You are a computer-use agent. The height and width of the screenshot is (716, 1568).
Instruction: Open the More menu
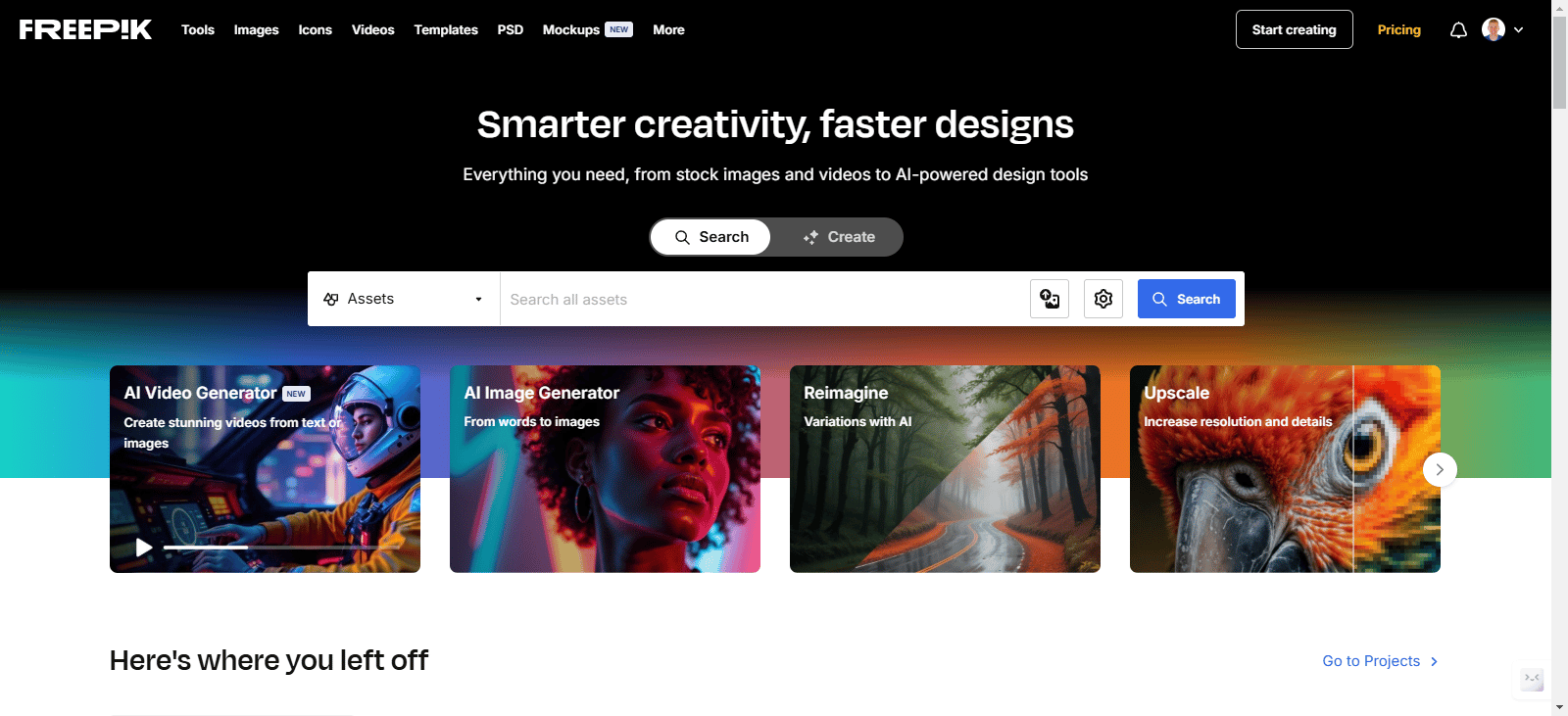coord(668,30)
